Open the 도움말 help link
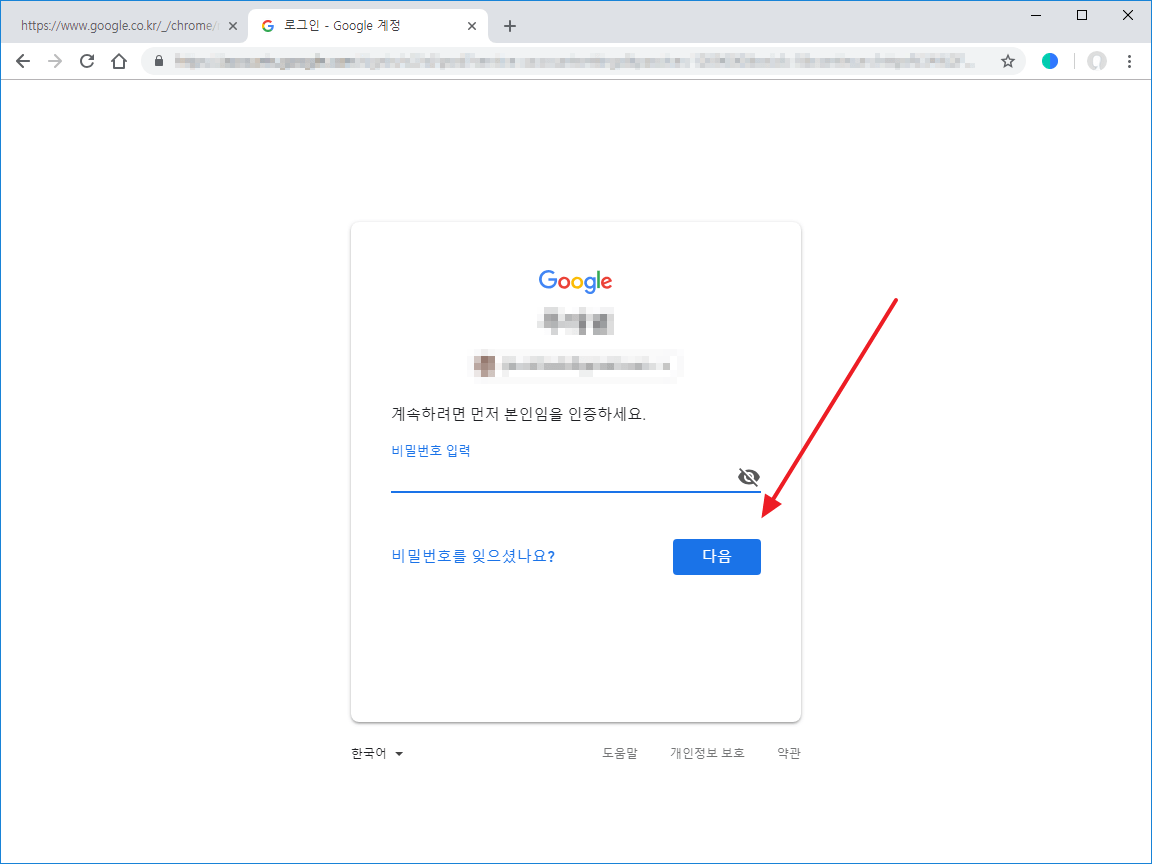The width and height of the screenshot is (1152, 864). [x=620, y=753]
